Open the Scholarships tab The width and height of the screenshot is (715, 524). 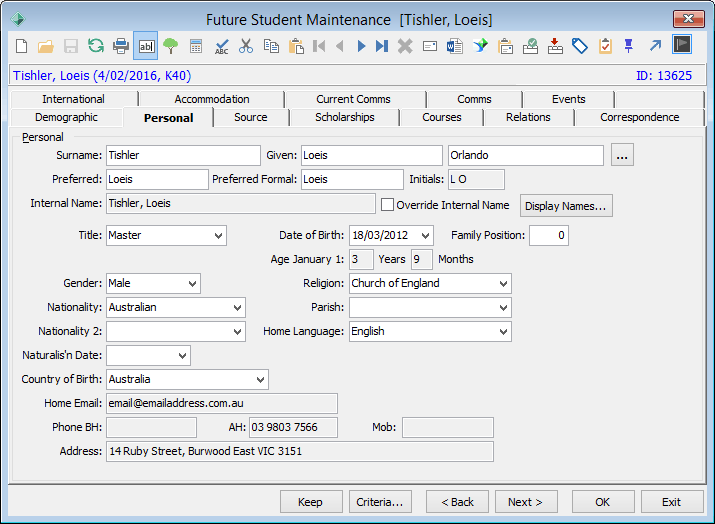click(345, 117)
